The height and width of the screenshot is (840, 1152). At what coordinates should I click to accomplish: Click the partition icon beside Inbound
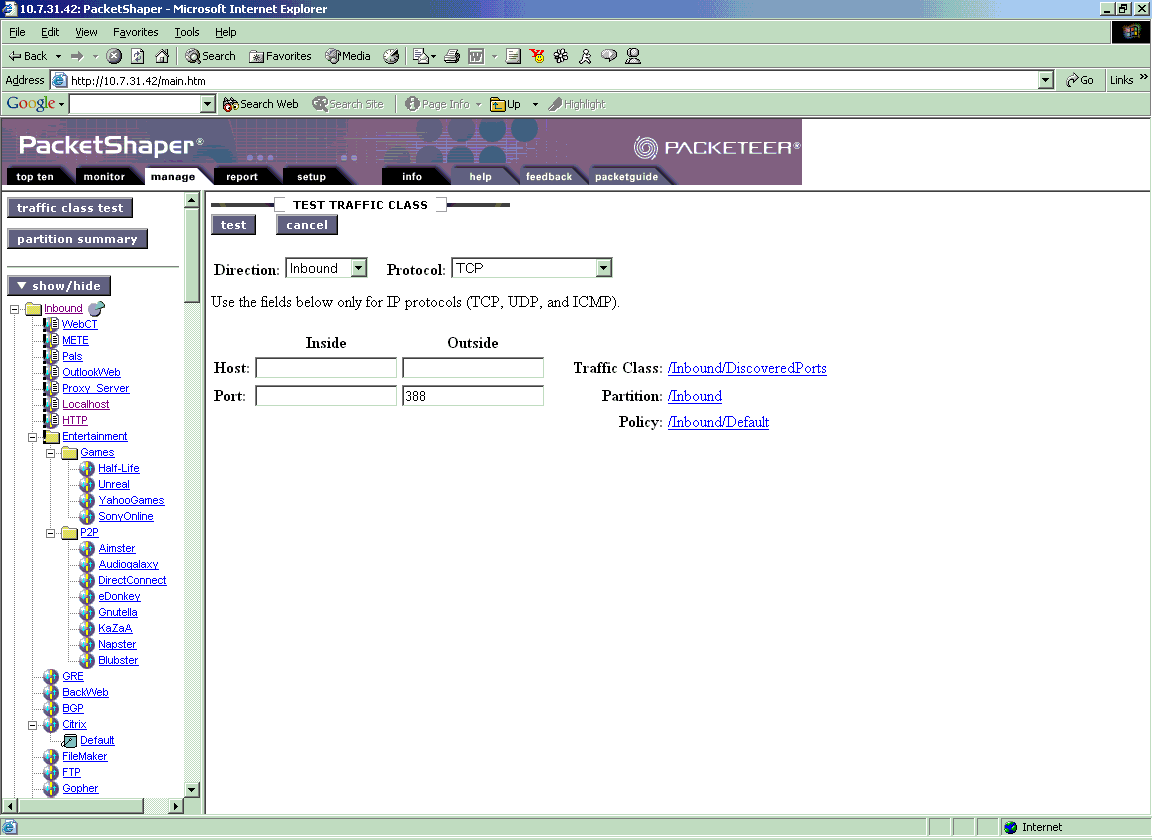(96, 308)
